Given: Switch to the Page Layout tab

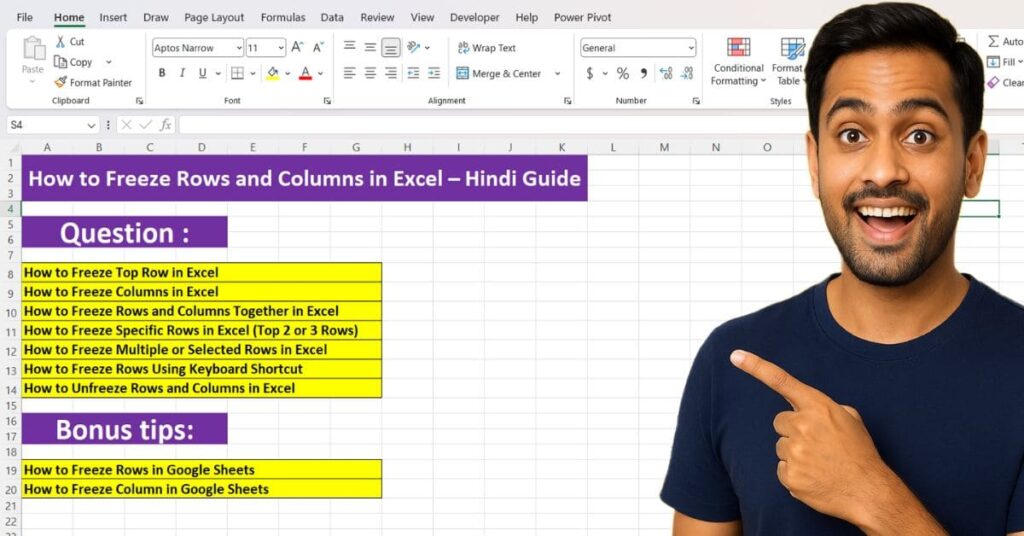Looking at the screenshot, I should coord(214,18).
